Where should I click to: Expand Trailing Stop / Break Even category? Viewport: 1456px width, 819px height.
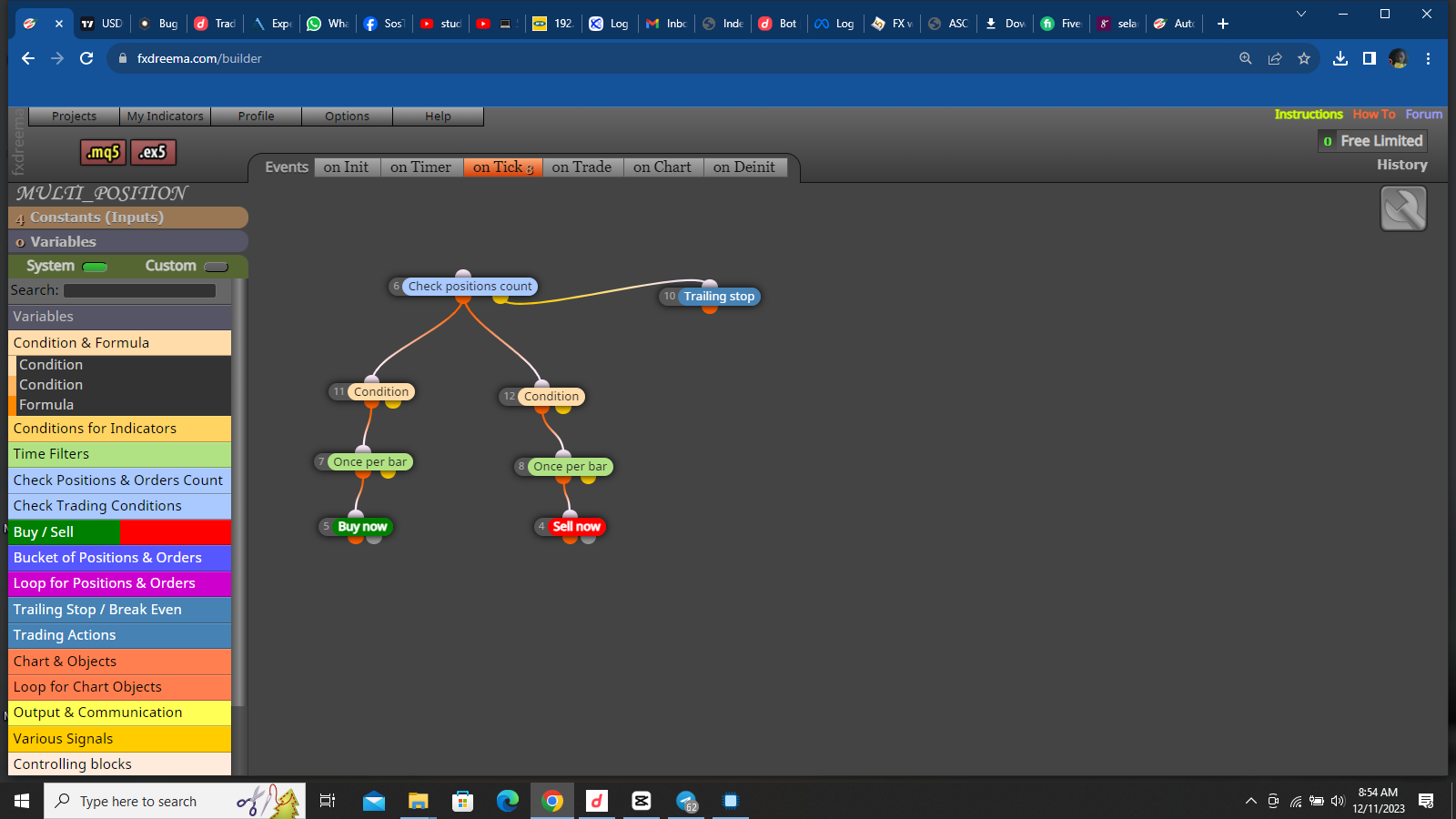point(120,610)
